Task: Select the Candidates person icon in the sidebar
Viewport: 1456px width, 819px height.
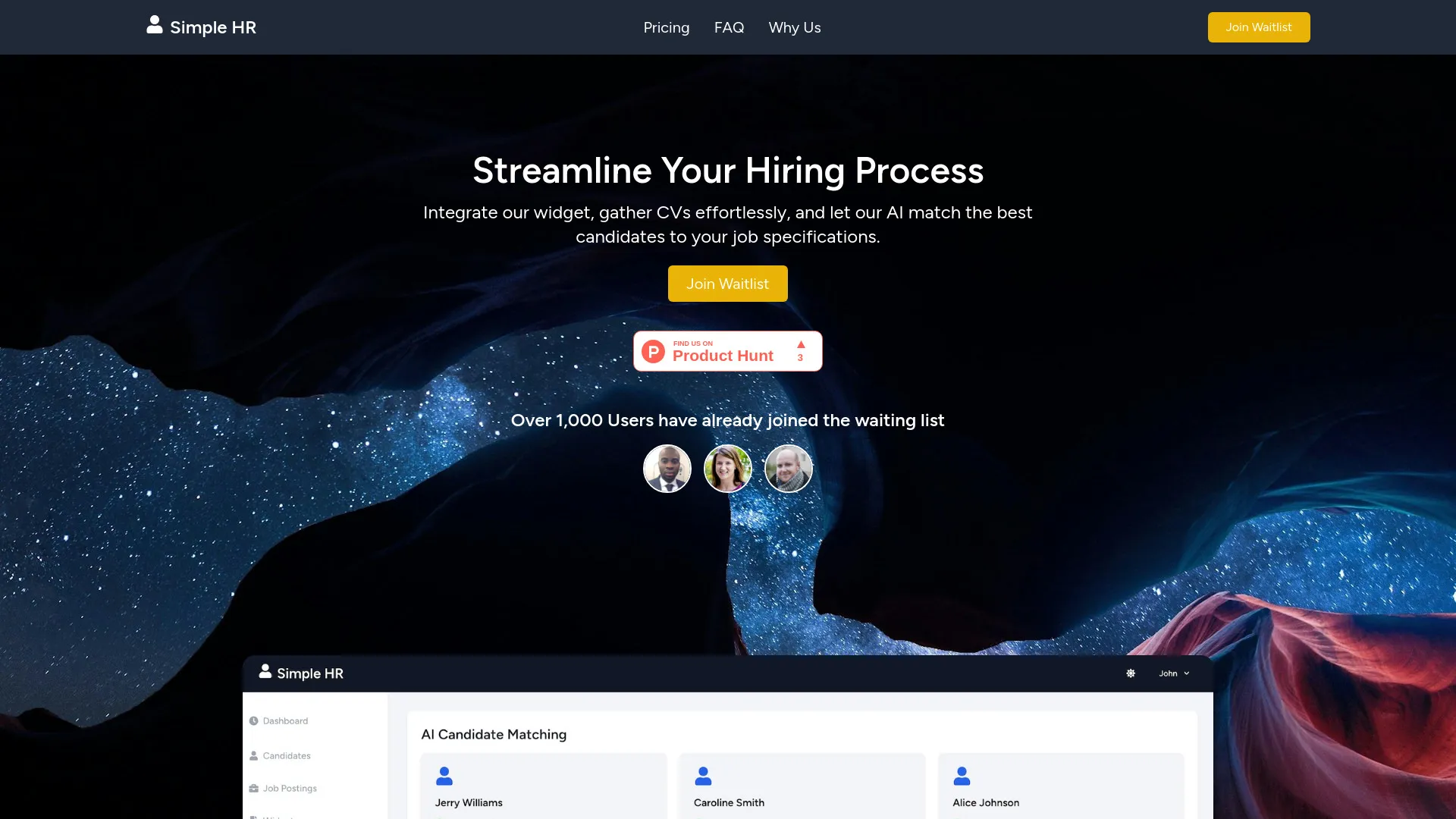Action: (254, 755)
